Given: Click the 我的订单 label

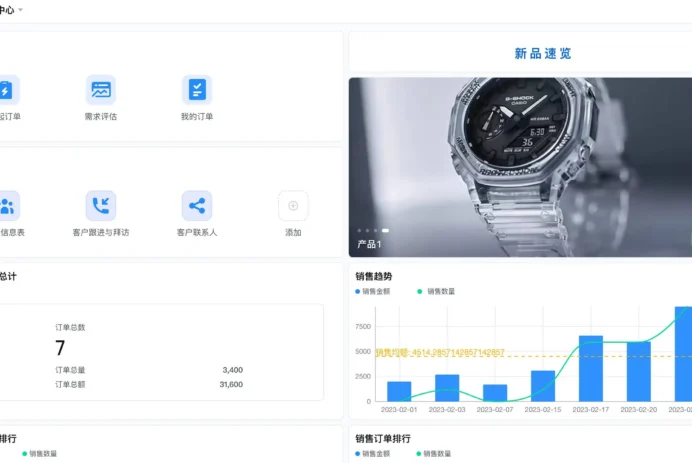Looking at the screenshot, I should coord(197,117).
